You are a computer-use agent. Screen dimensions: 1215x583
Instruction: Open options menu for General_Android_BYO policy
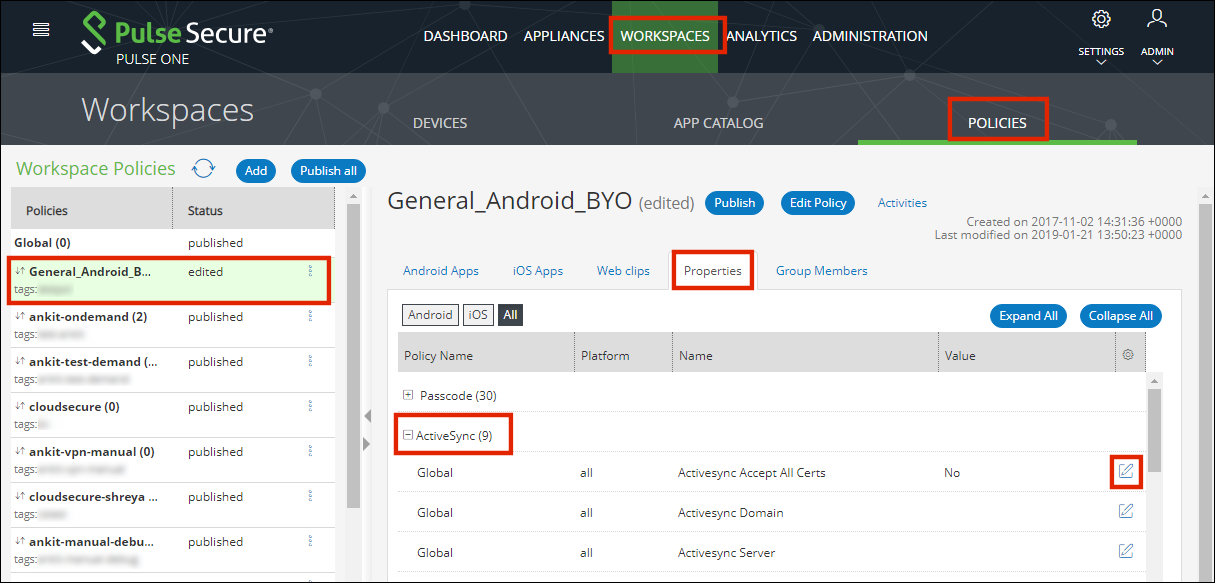coord(310,271)
